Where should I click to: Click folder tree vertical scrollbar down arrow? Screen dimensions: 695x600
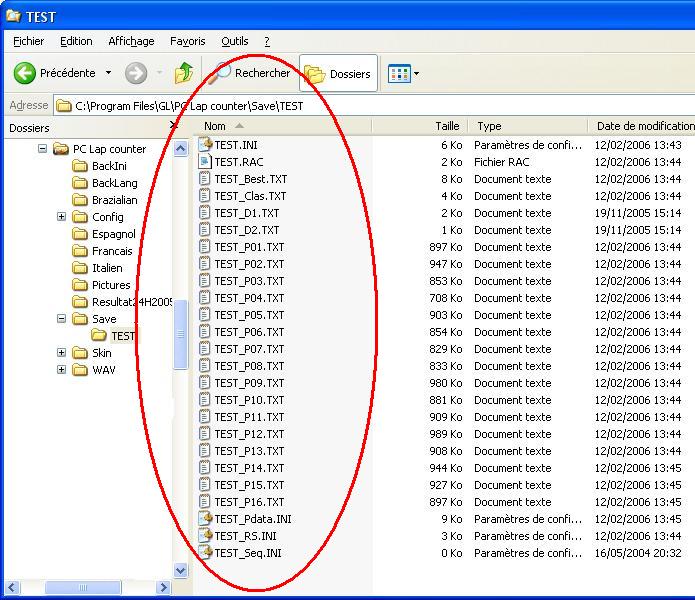click(x=180, y=570)
